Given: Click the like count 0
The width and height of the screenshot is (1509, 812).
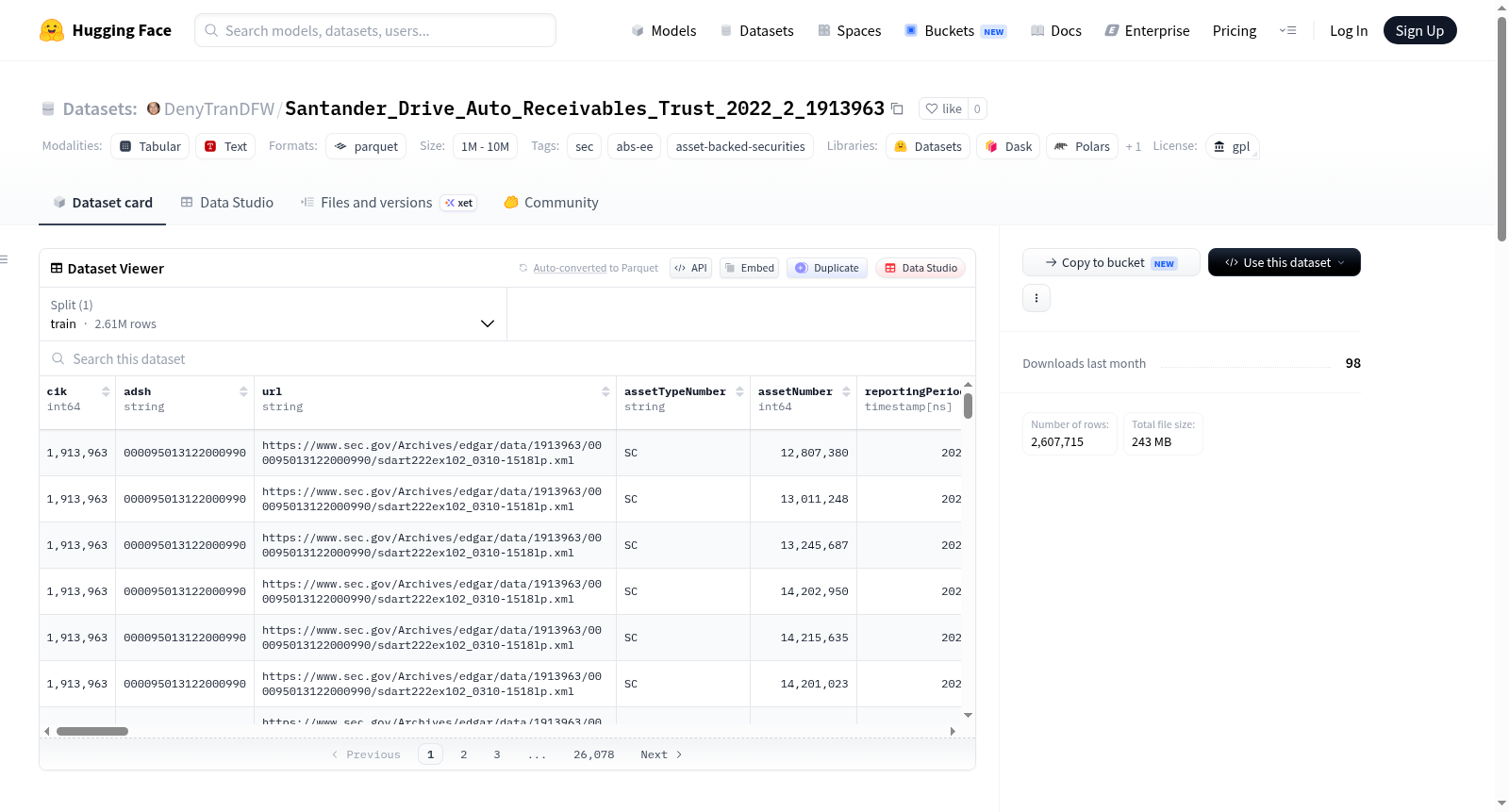Looking at the screenshot, I should tap(977, 108).
